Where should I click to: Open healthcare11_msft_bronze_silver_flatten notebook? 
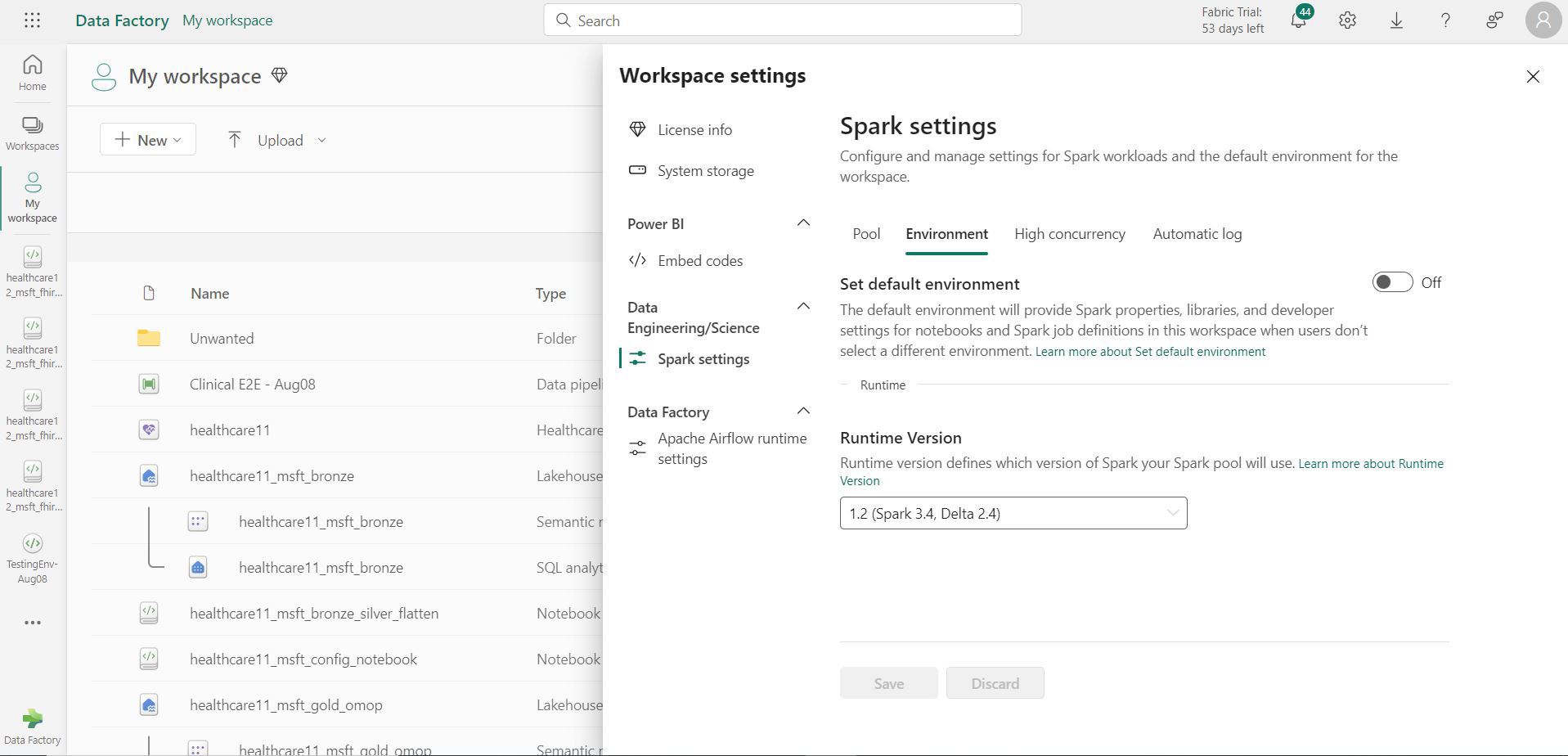(x=314, y=613)
